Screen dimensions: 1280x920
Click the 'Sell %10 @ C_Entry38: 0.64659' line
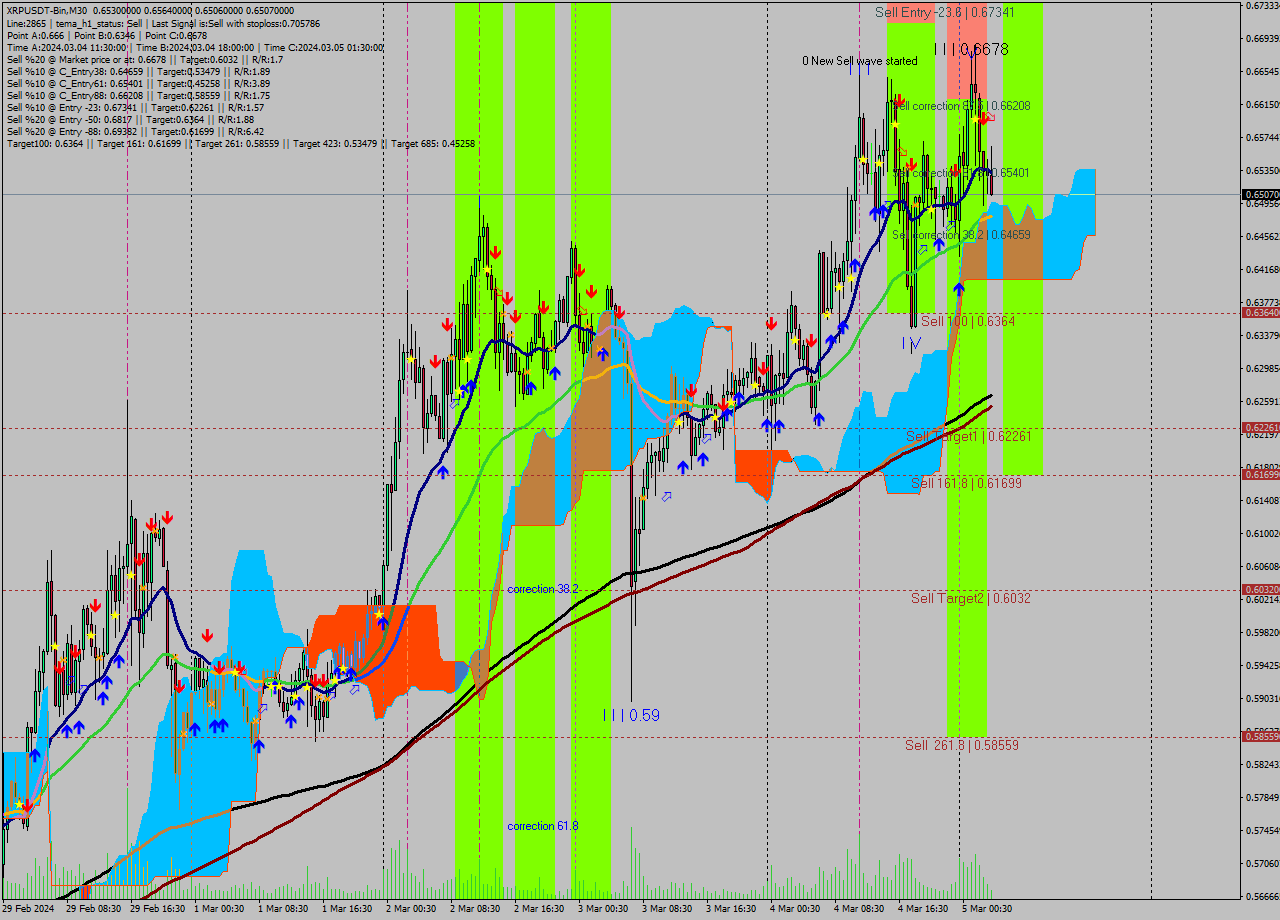pyautogui.click(x=138, y=71)
